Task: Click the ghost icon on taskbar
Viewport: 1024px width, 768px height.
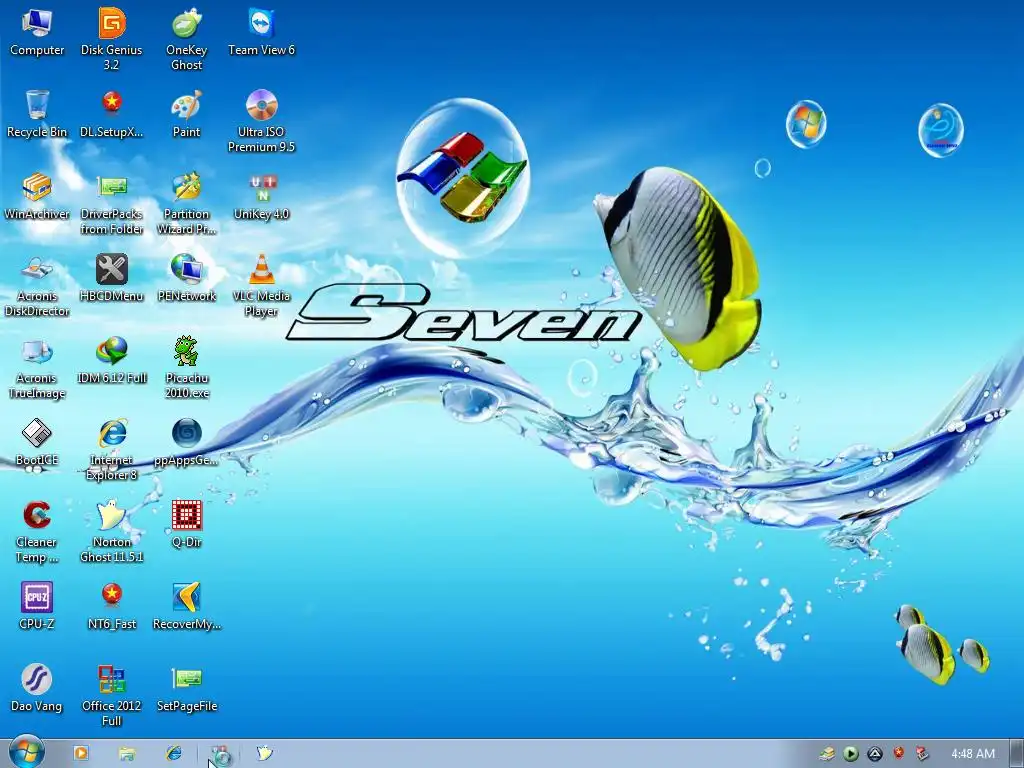Action: (x=264, y=753)
